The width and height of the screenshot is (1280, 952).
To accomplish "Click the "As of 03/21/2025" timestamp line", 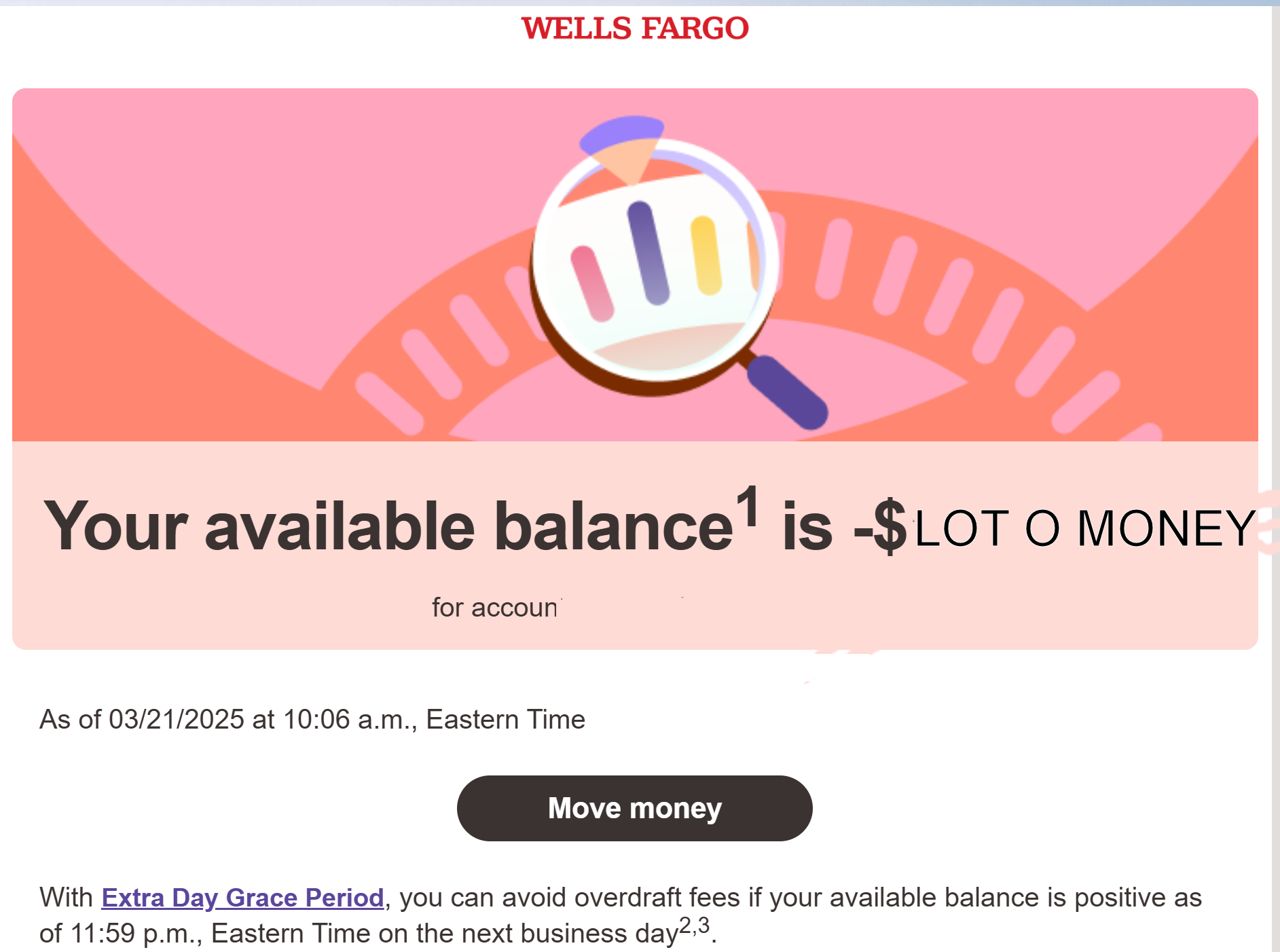I will pos(312,720).
